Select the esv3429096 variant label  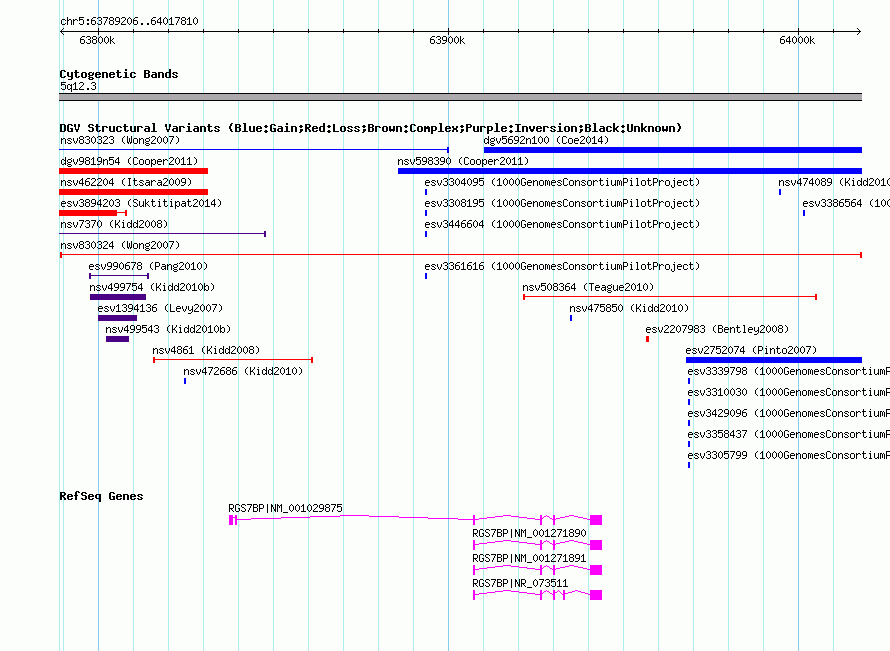(x=788, y=413)
